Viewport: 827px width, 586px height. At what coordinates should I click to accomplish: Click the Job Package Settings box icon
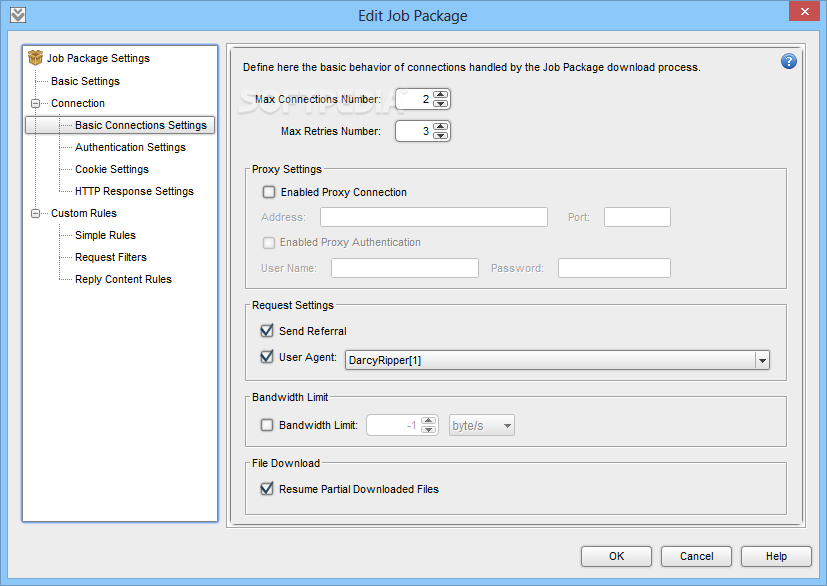(x=35, y=57)
